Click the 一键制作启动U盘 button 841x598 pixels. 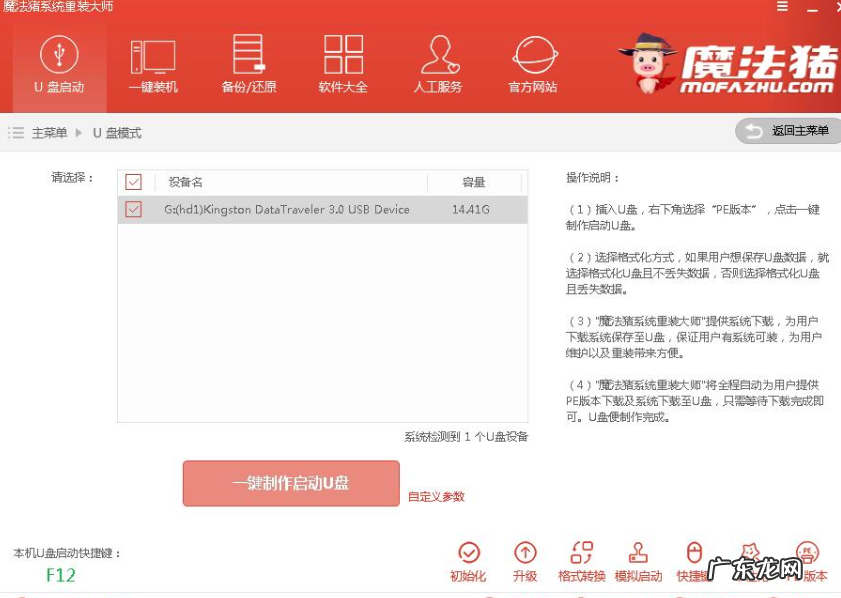pyautogui.click(x=290, y=483)
